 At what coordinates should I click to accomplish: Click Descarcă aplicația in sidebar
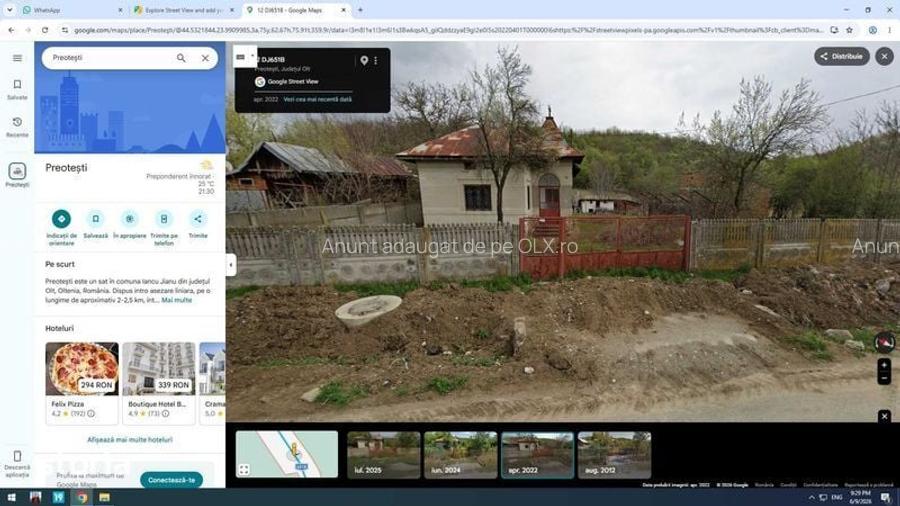(x=17, y=464)
